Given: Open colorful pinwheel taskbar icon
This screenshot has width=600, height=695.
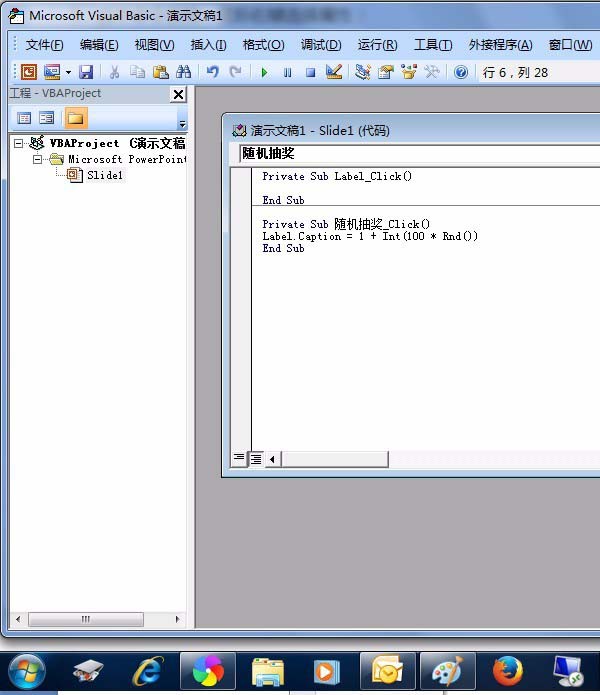Looking at the screenshot, I should [x=208, y=672].
